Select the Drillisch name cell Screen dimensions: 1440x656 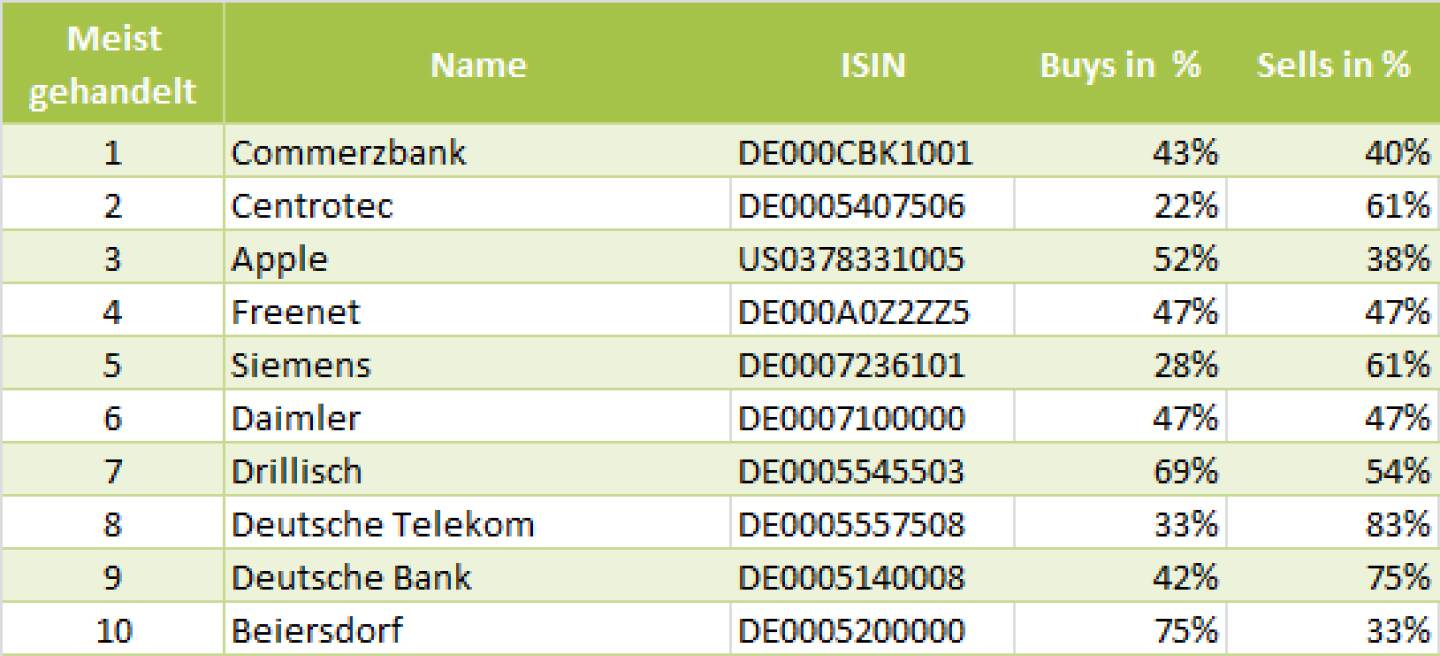coord(296,471)
